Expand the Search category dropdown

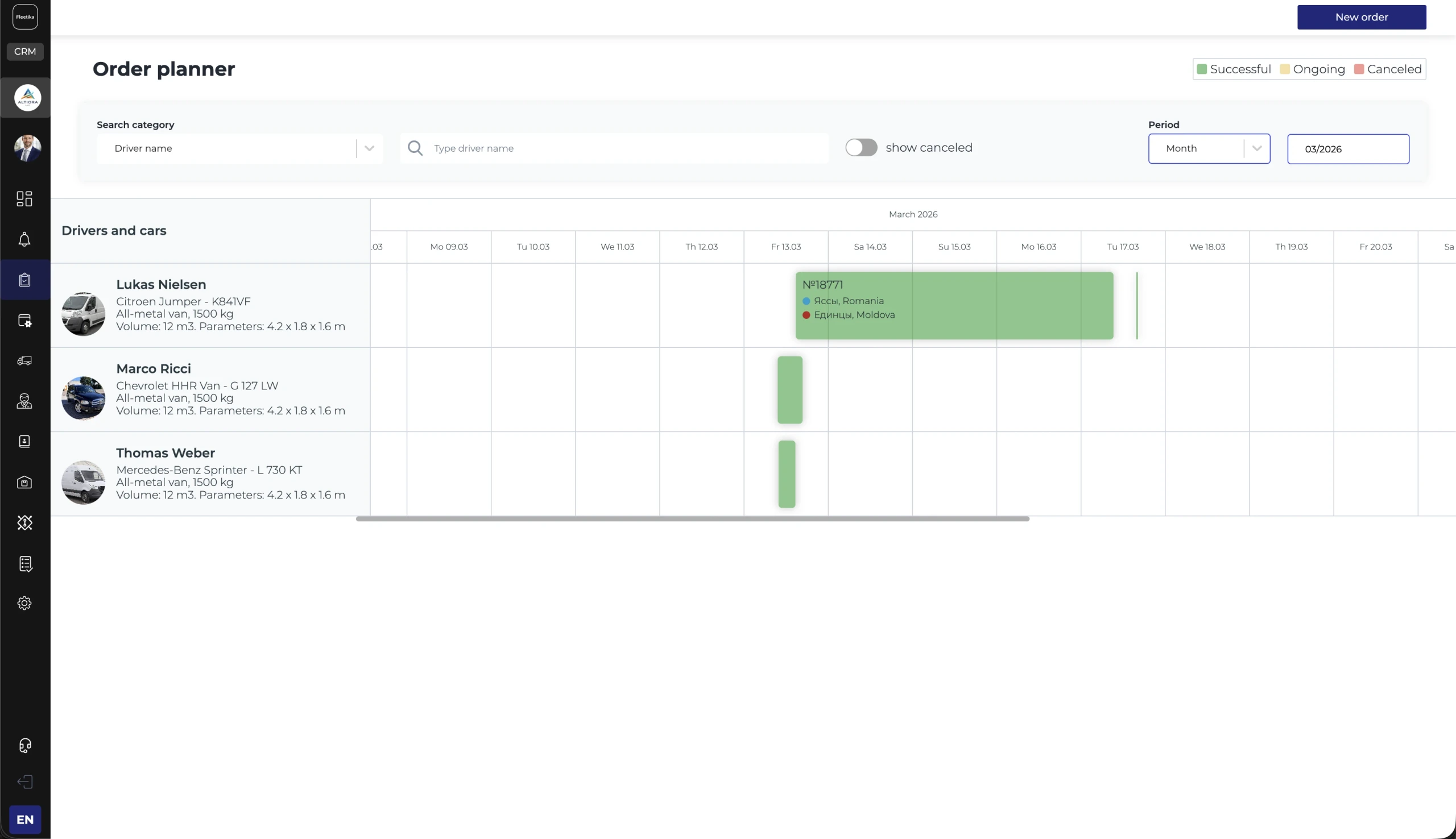[x=239, y=149]
